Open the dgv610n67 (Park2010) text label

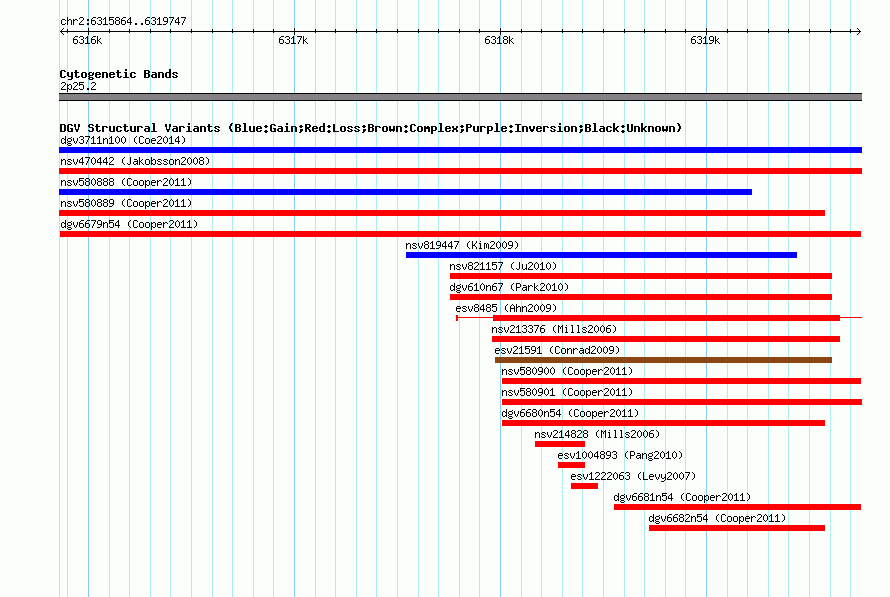(x=509, y=287)
